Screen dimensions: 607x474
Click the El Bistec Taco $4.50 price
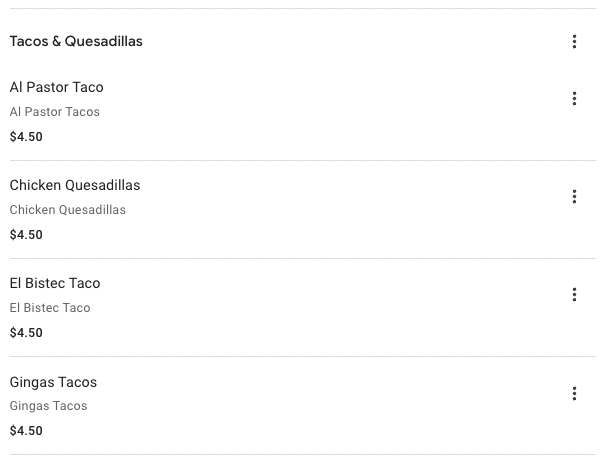pyautogui.click(x=26, y=333)
